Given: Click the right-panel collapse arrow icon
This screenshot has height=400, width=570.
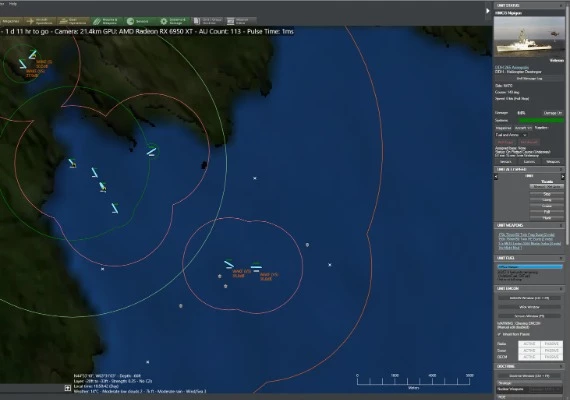Looking at the screenshot, I should (x=488, y=11).
